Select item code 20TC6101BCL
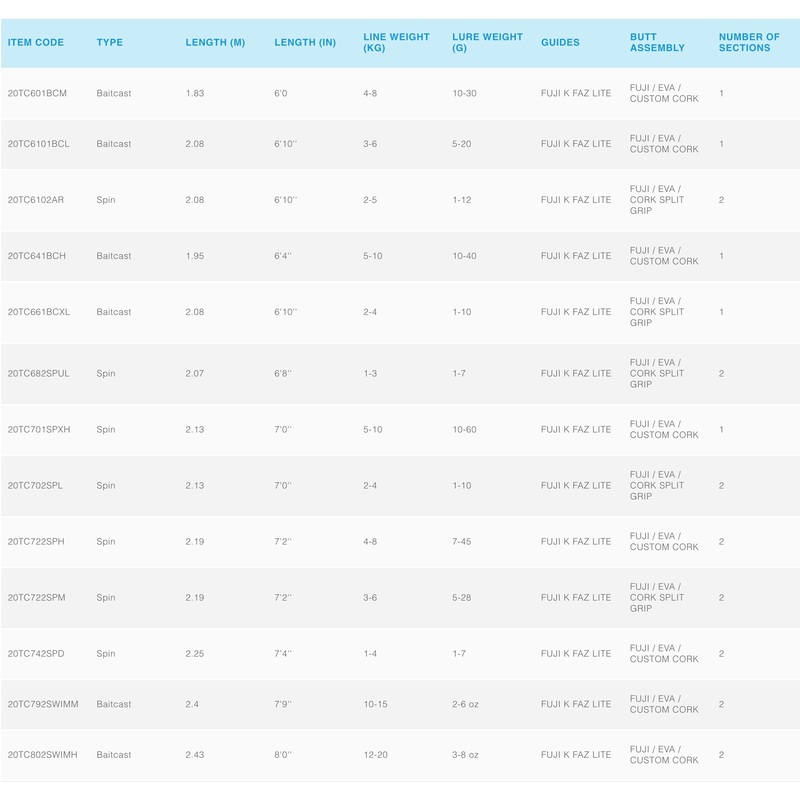The image size is (800, 800). (x=38, y=144)
